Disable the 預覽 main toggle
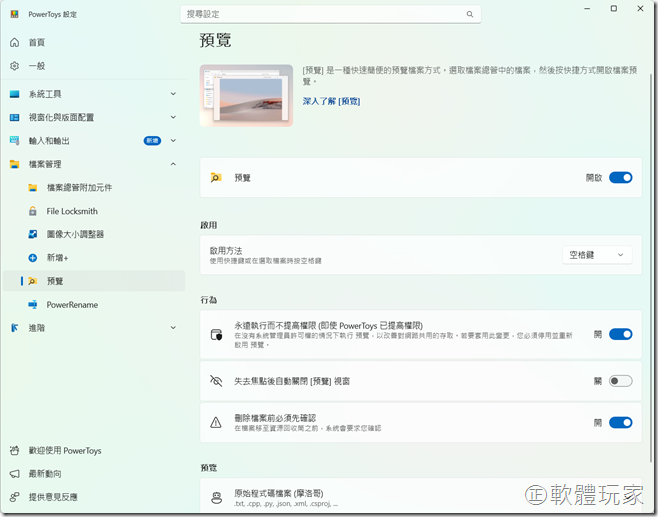The width and height of the screenshot is (658, 517). coord(620,177)
